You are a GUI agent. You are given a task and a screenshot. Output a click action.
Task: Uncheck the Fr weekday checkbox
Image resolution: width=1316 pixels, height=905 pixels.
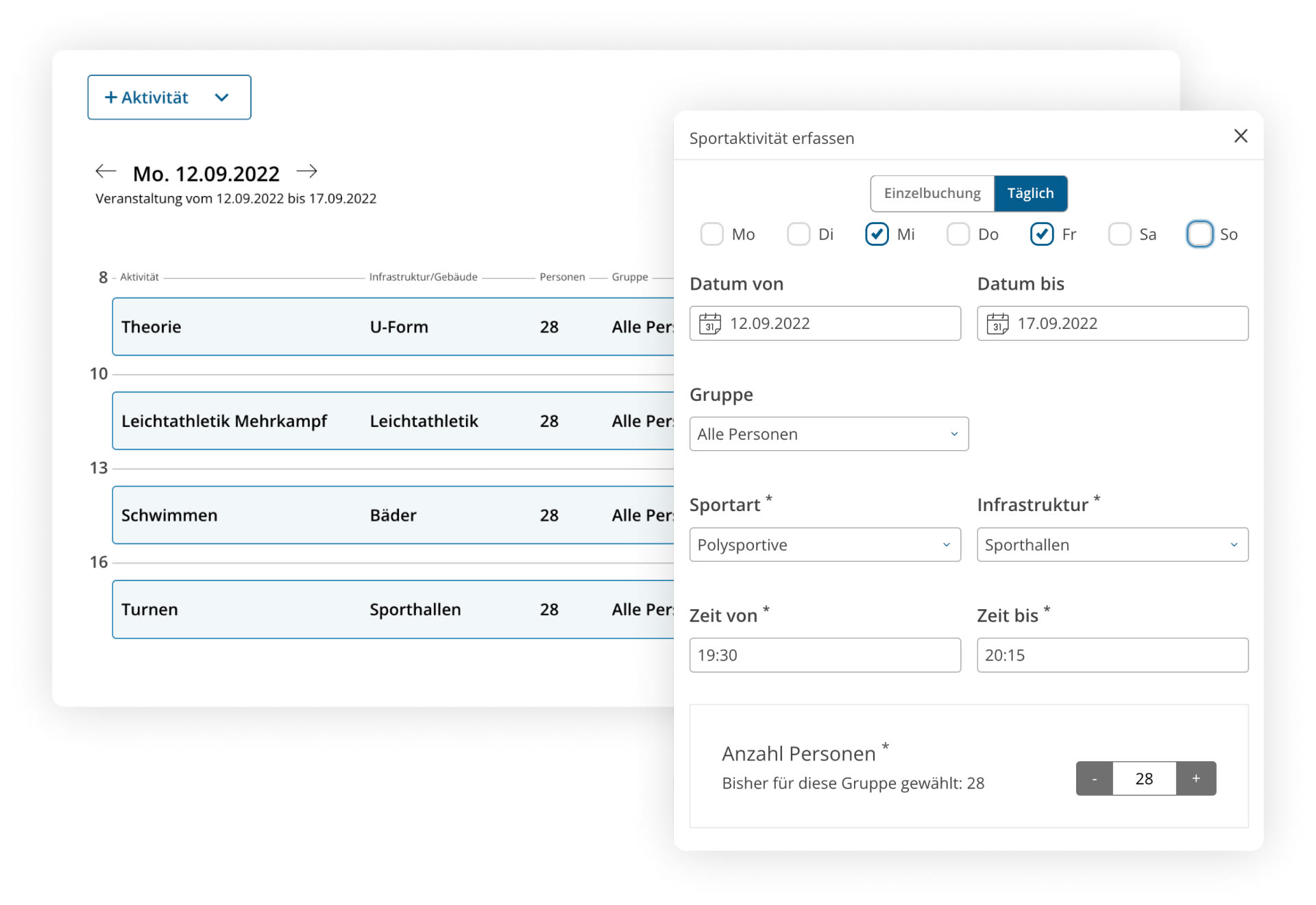[1041, 234]
